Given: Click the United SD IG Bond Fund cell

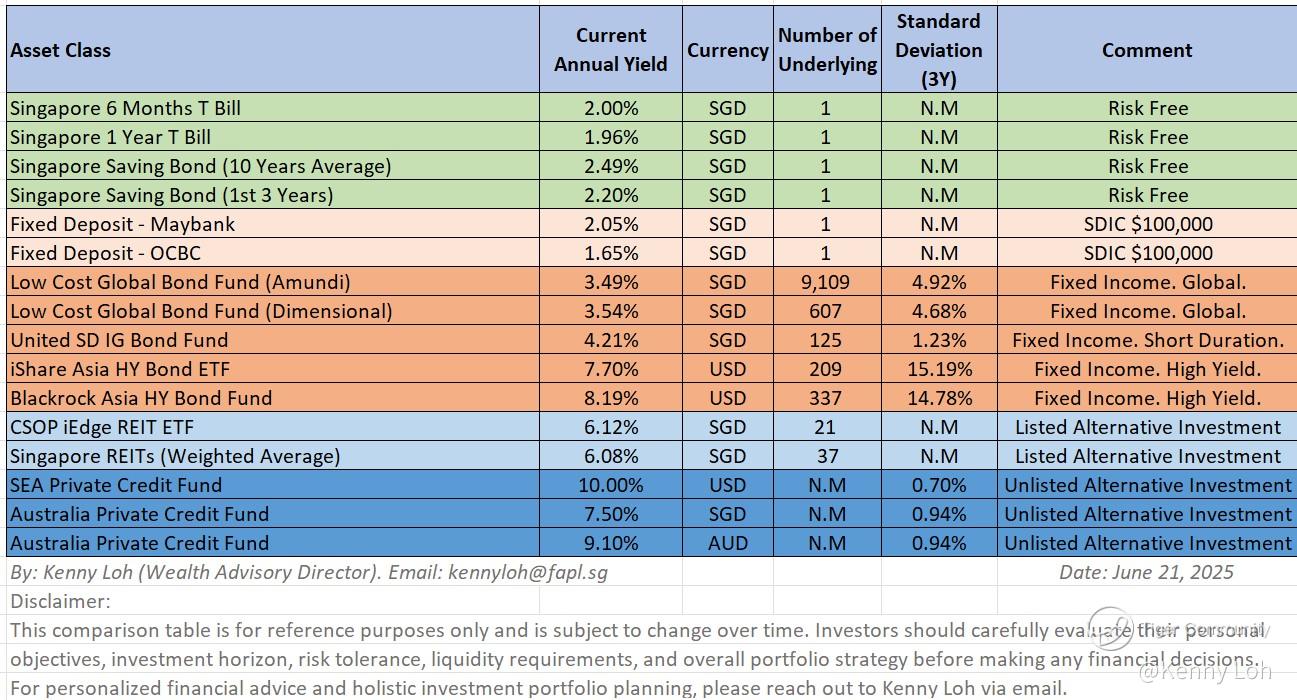Looking at the screenshot, I should pyautogui.click(x=119, y=340).
